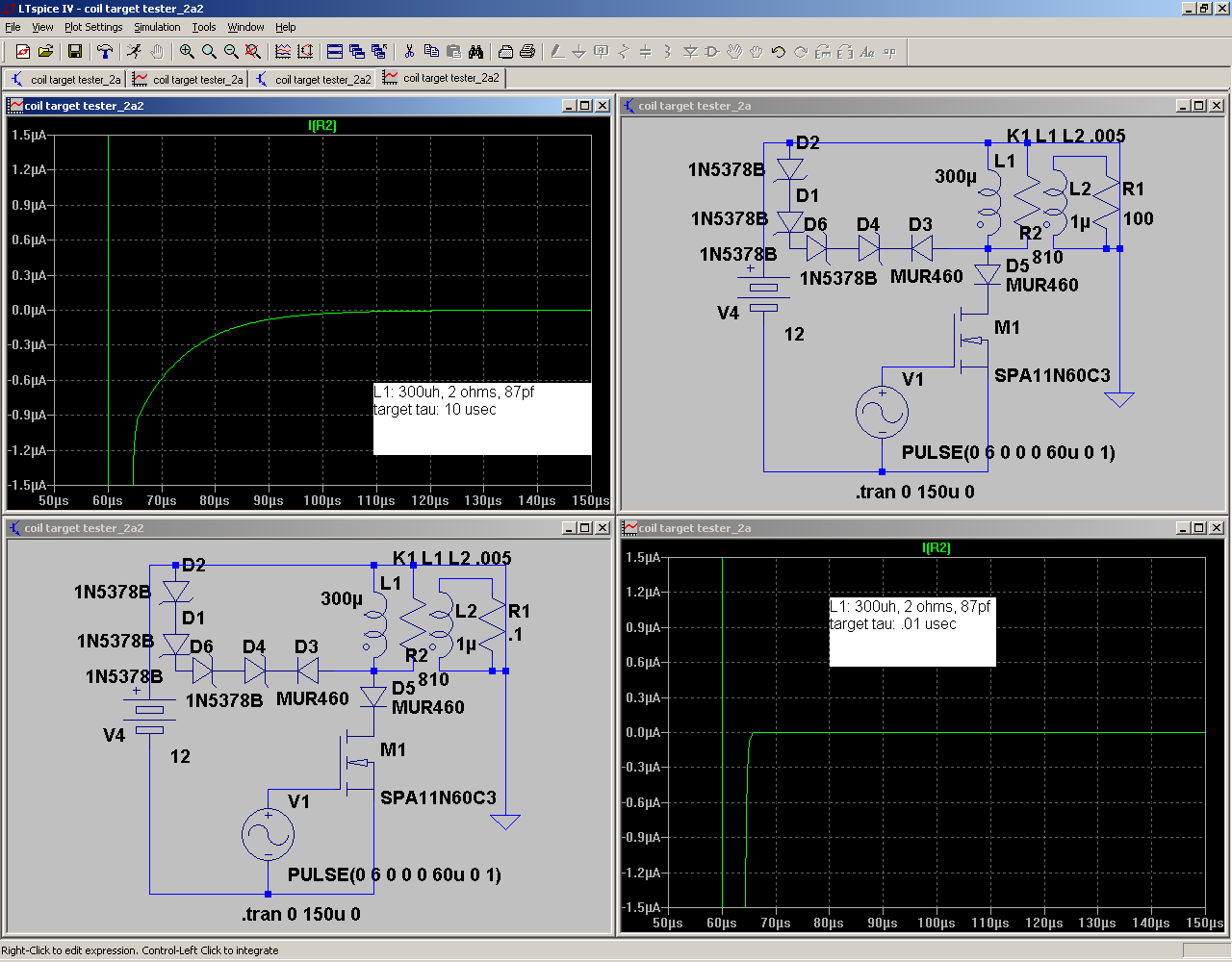Click the I(R2) trace label in the top-left plot
1232x962 pixels.
tap(321, 125)
